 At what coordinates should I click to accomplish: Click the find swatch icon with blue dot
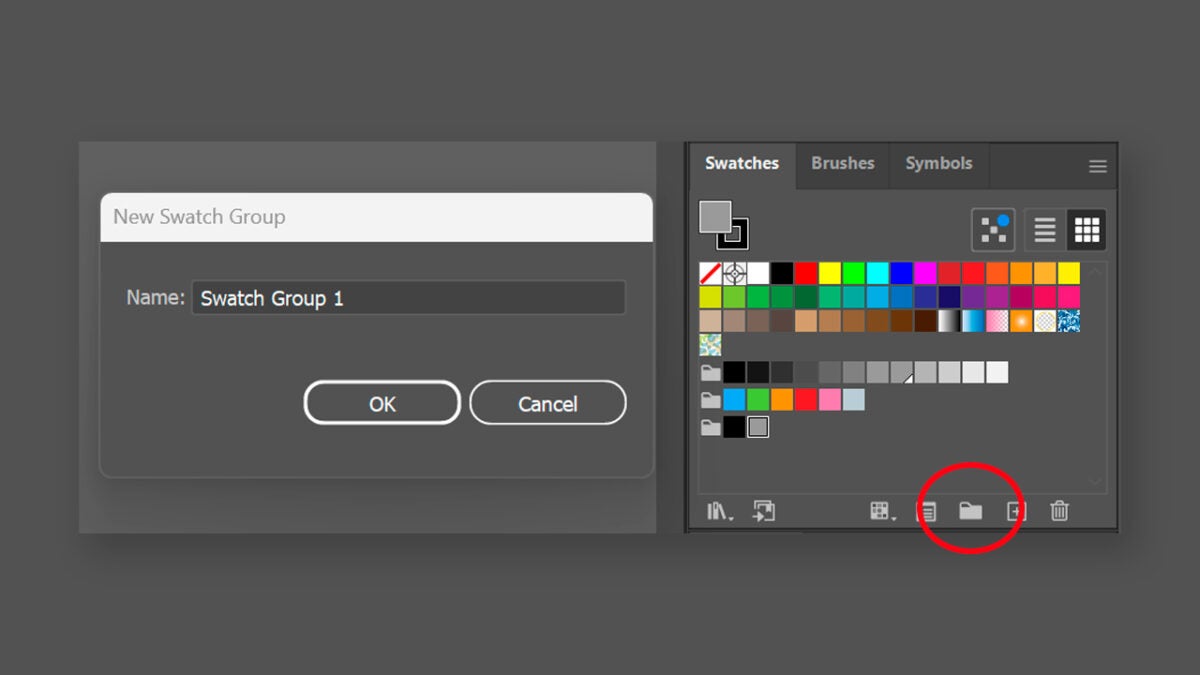[x=993, y=231]
